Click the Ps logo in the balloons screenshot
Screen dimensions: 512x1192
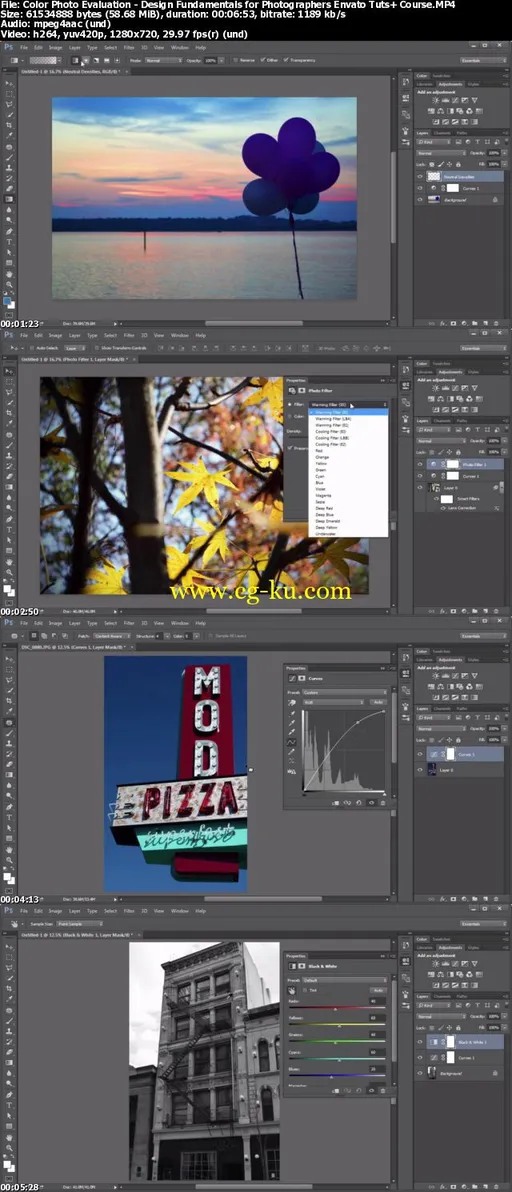(x=8, y=47)
